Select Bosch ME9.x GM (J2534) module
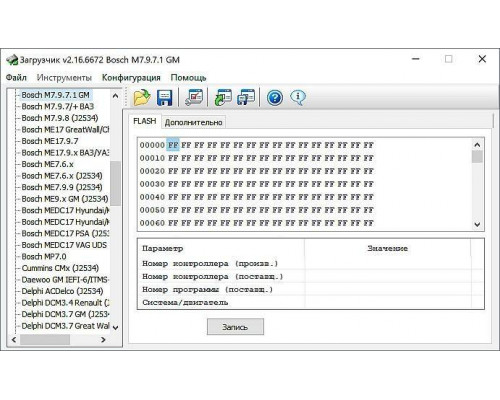The image size is (500, 400). pyautogui.click(x=65, y=199)
